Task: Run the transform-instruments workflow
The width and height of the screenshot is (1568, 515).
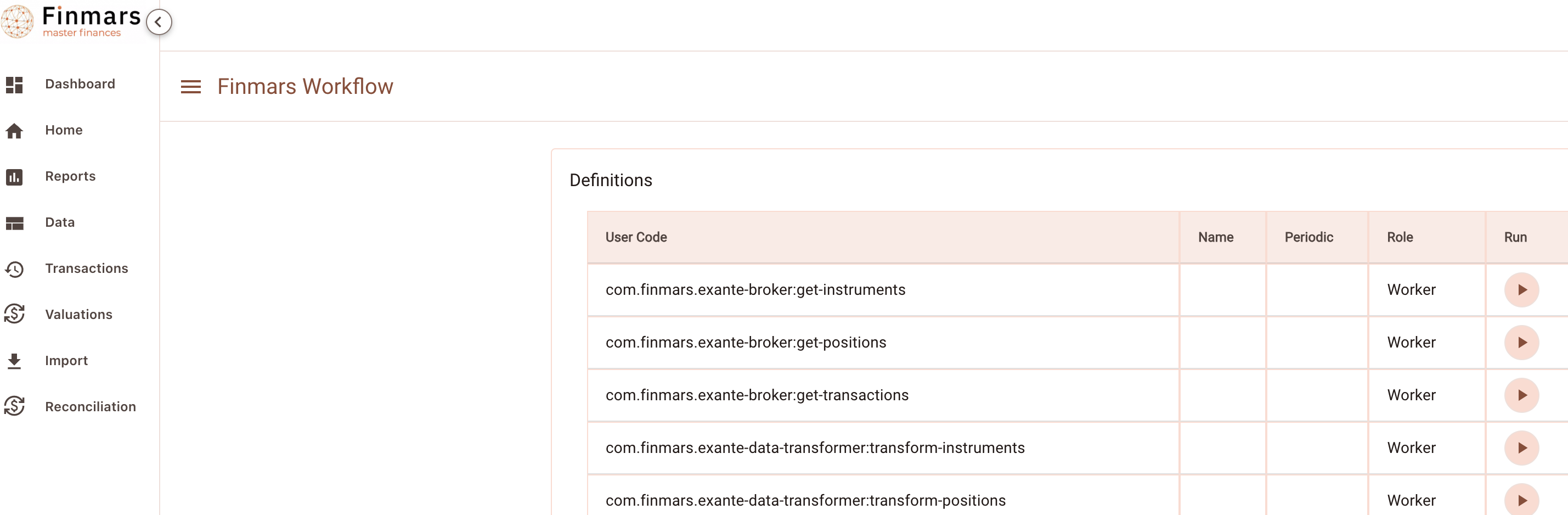Action: coord(1521,448)
